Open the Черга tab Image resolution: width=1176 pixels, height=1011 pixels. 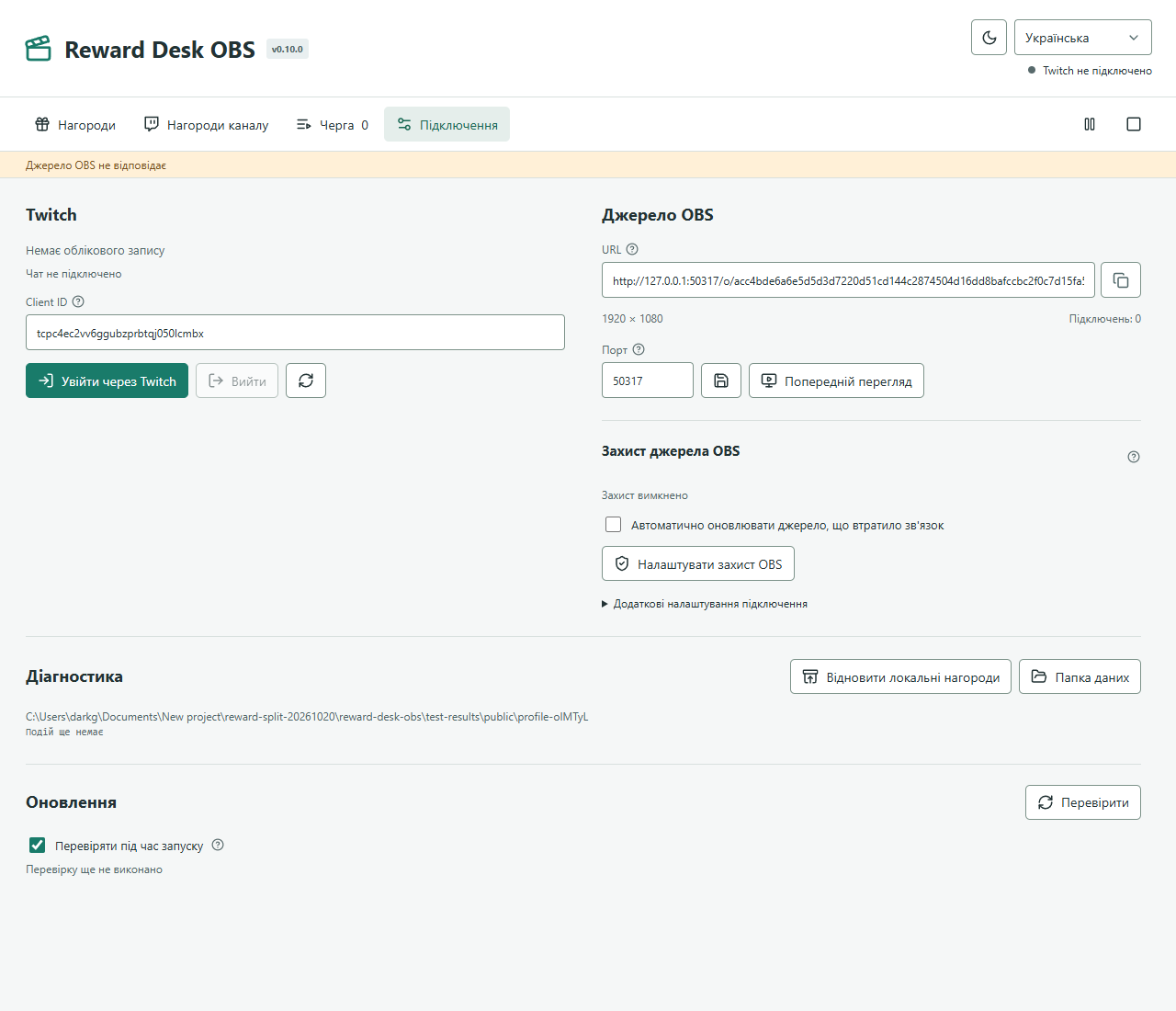point(332,125)
